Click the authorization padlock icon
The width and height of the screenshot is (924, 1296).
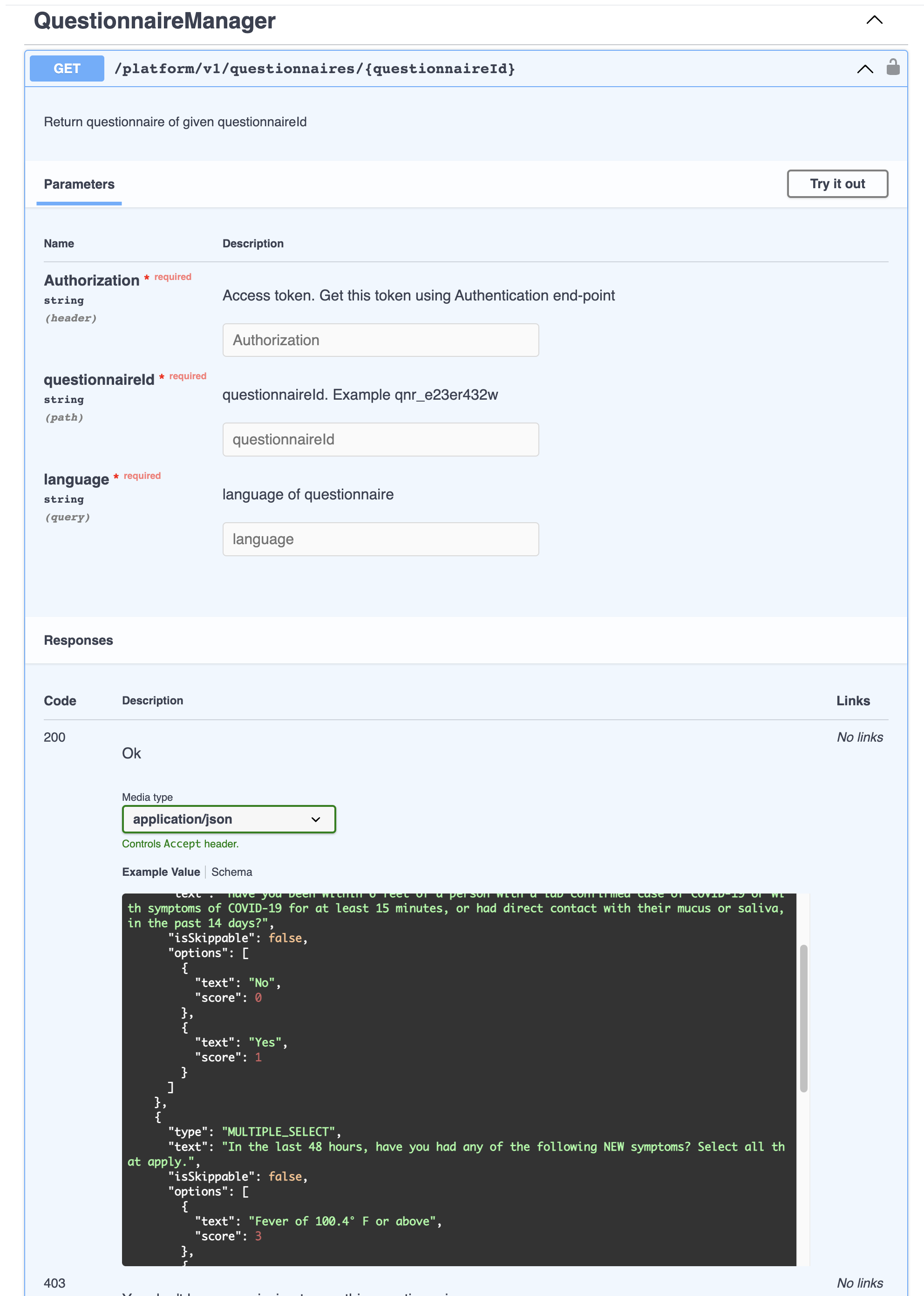pyautogui.click(x=892, y=67)
